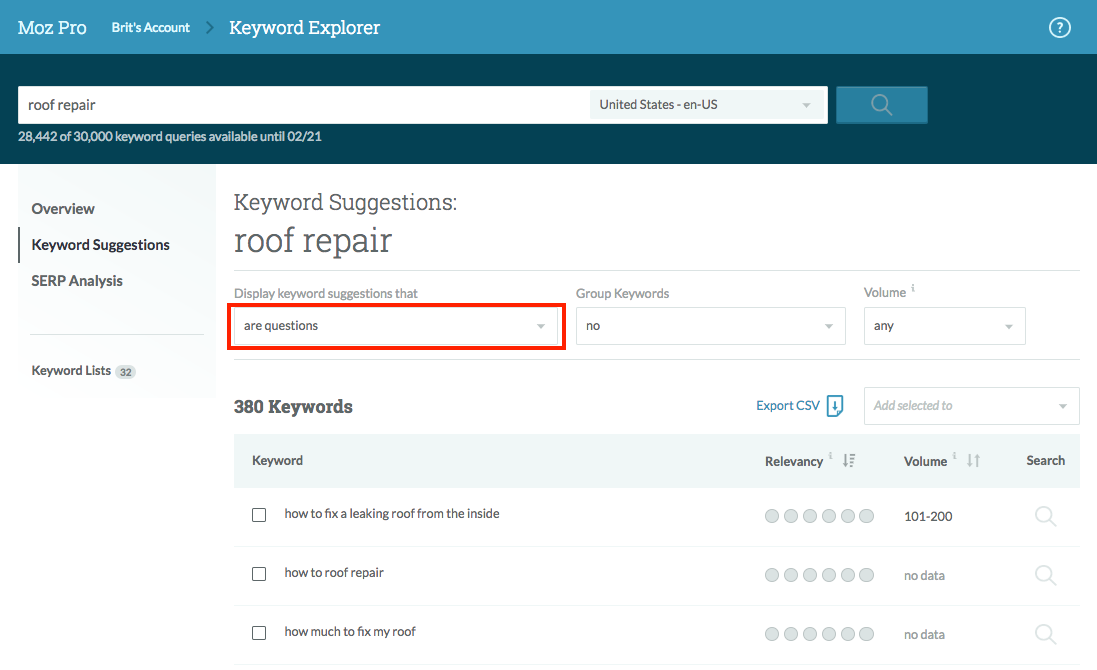Sort by Volume using the arrows icon
The image size is (1097, 670).
tap(973, 461)
